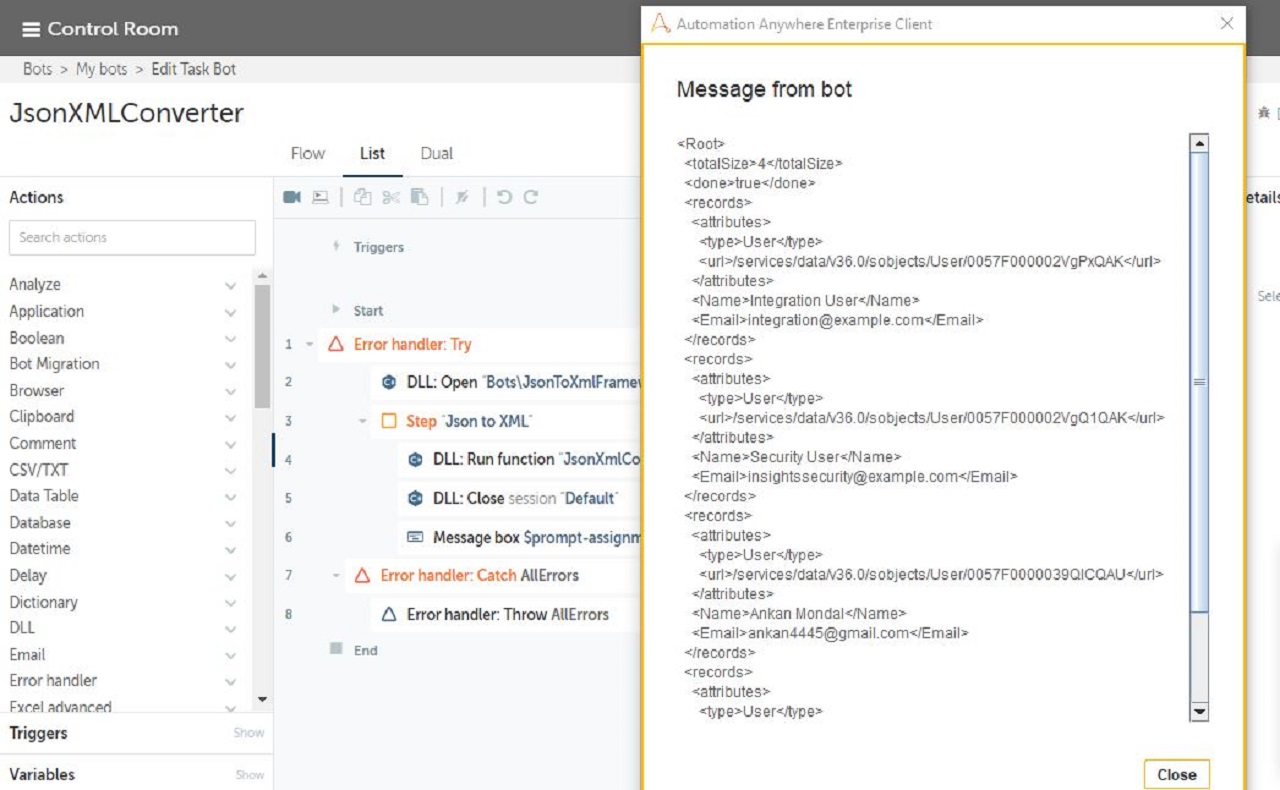Click the message dialog scrollbar up arrow
1280x790 pixels.
[x=1199, y=143]
